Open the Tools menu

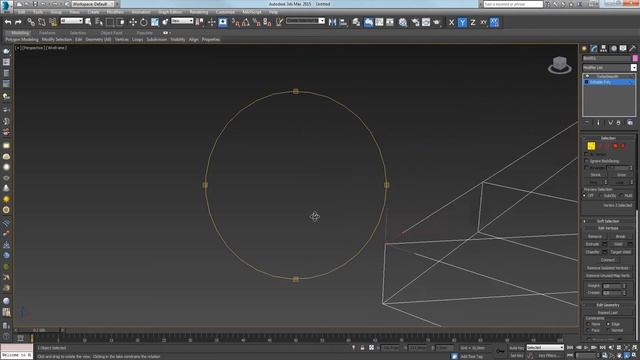[x=38, y=12]
